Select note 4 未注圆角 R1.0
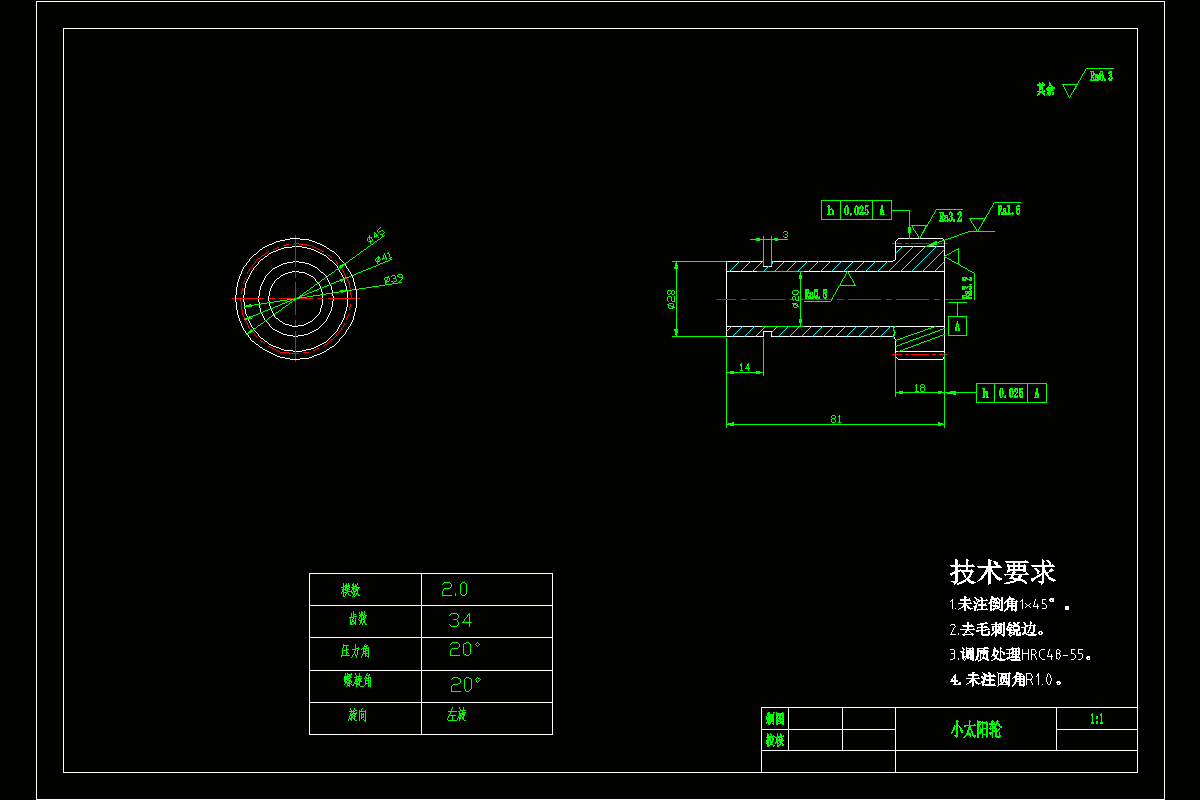Image resolution: width=1200 pixels, height=800 pixels. tap(1005, 680)
